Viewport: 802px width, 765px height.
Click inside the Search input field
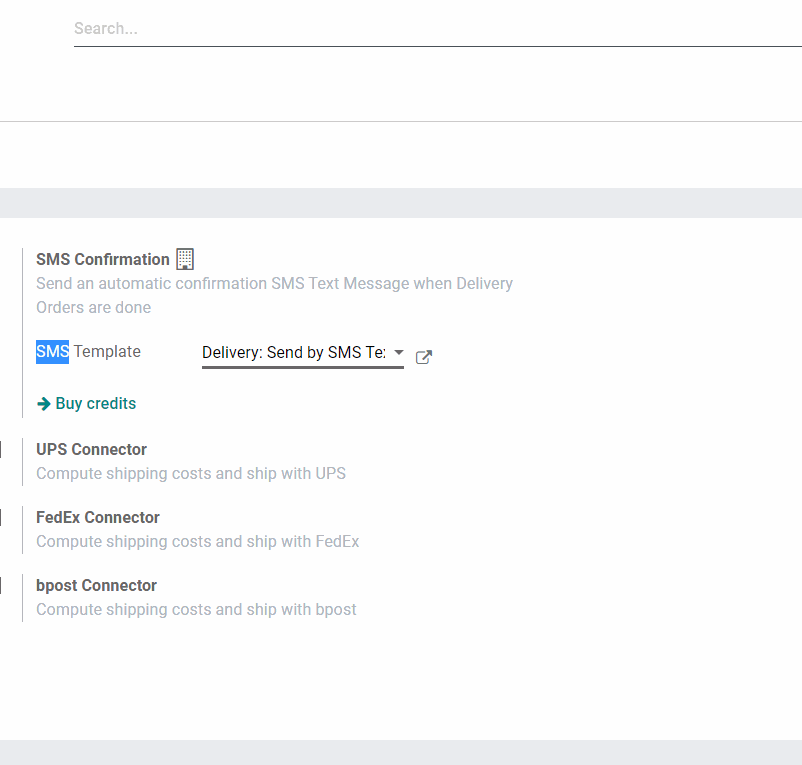tap(300, 28)
